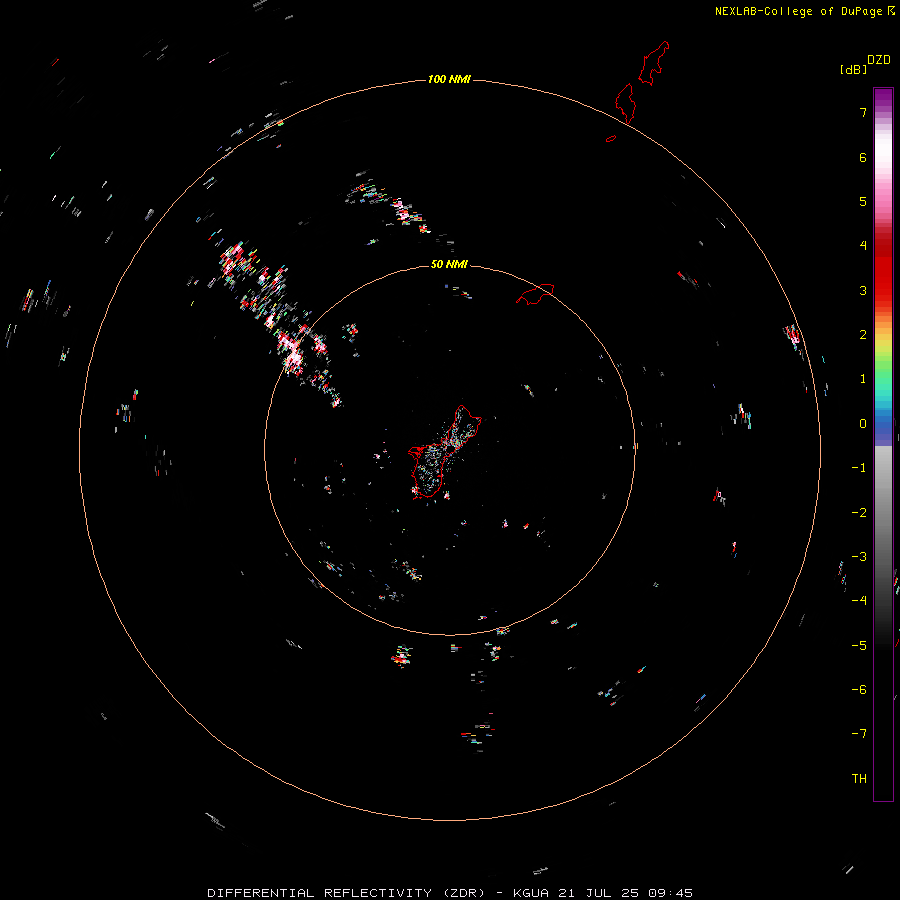Click the -2 value on the color scale

click(859, 513)
